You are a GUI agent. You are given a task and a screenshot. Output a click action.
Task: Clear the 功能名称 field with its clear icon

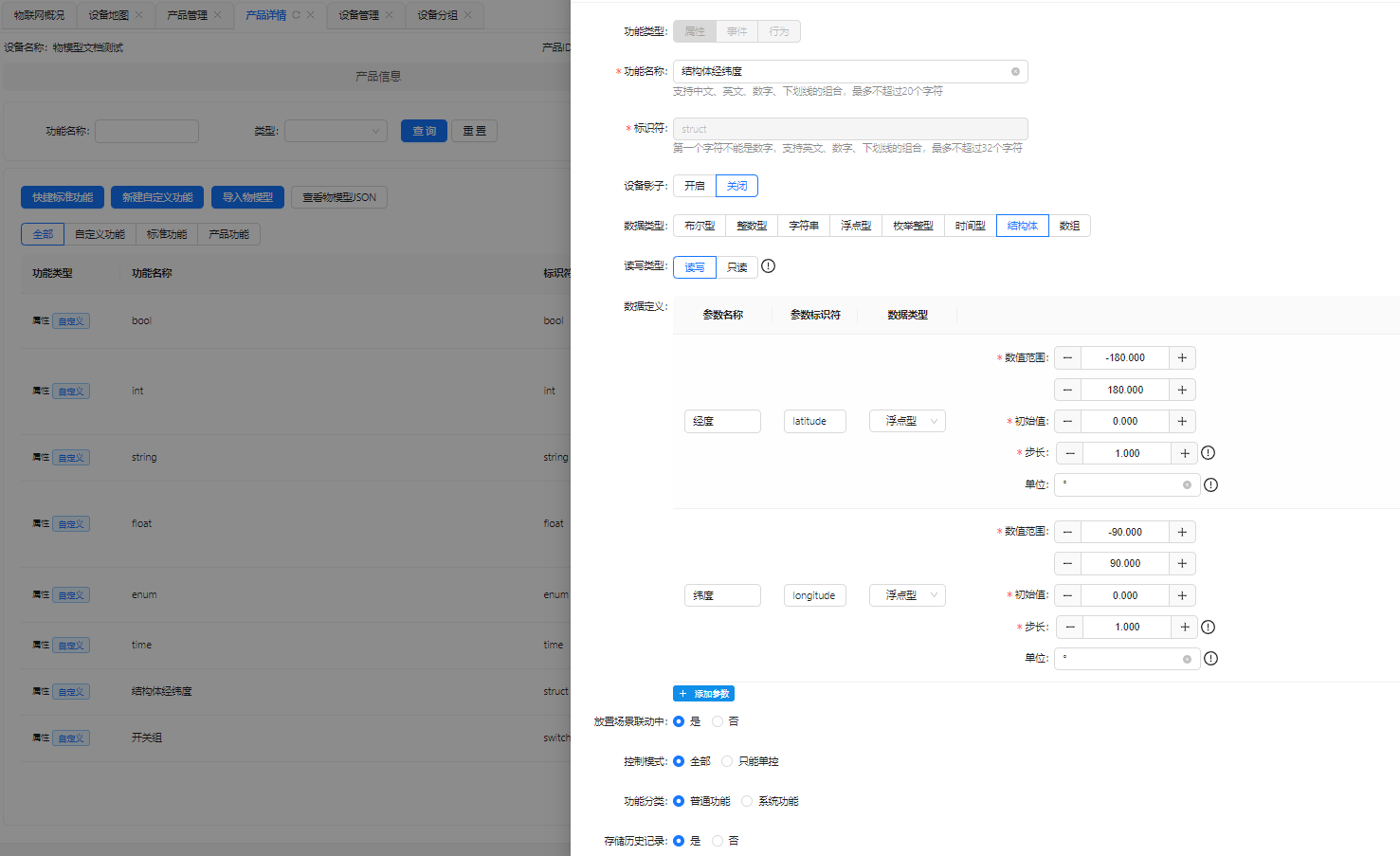[x=1015, y=72]
